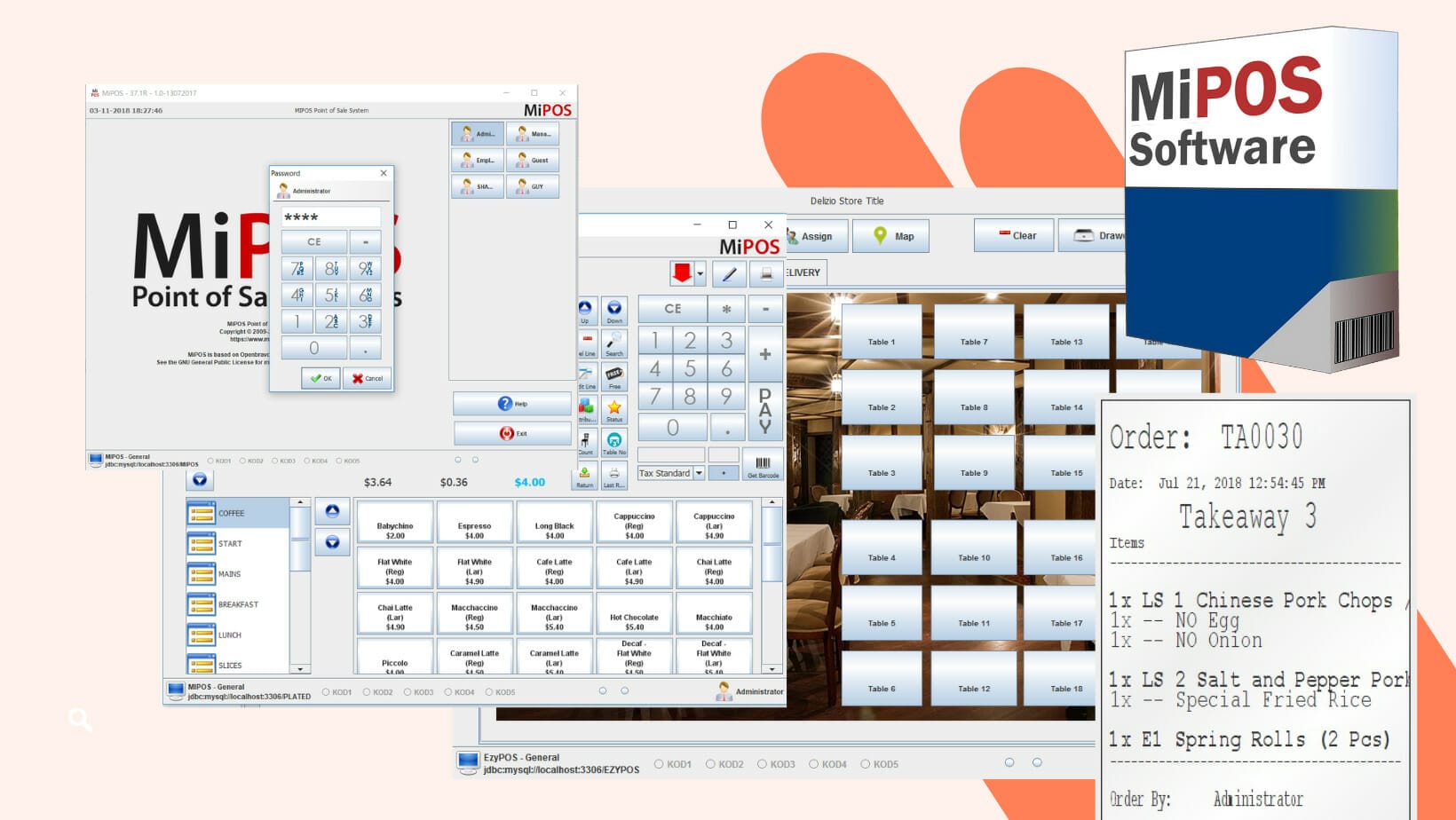Click the Down arrow line icon
Screen dimensions: 1456x820
[x=614, y=311]
